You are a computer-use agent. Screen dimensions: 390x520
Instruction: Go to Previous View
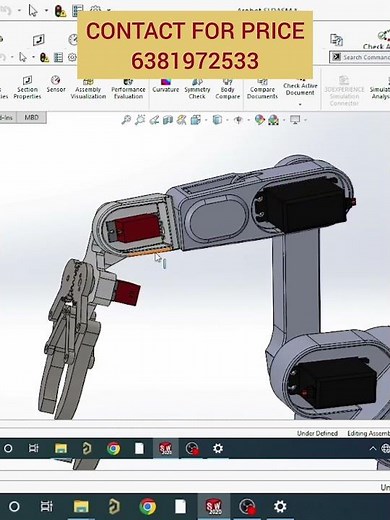[x=154, y=120]
